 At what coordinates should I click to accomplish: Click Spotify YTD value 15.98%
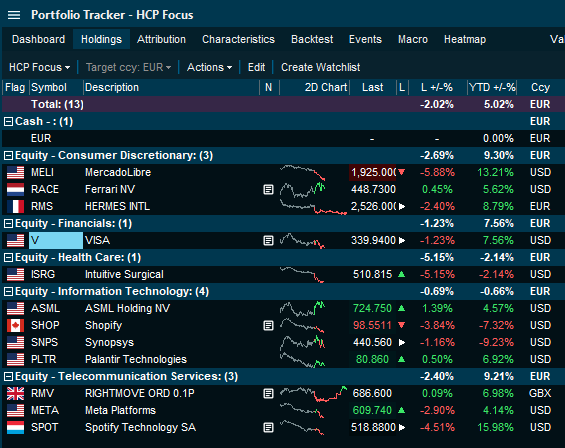tap(495, 427)
